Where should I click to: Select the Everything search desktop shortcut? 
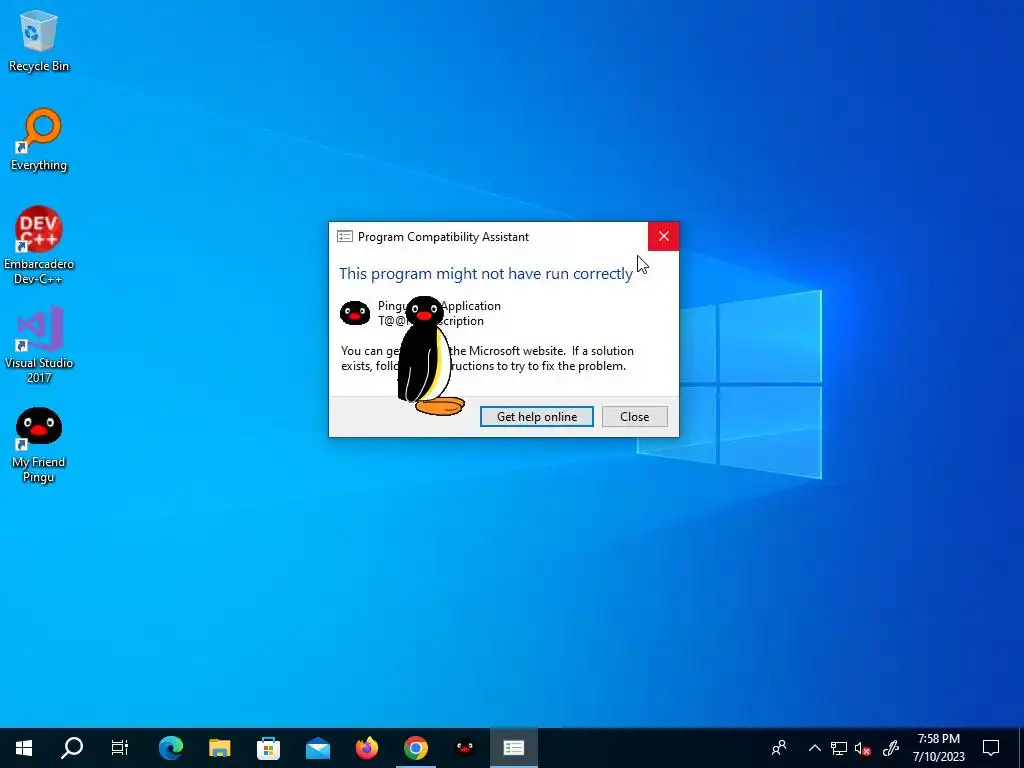click(39, 140)
